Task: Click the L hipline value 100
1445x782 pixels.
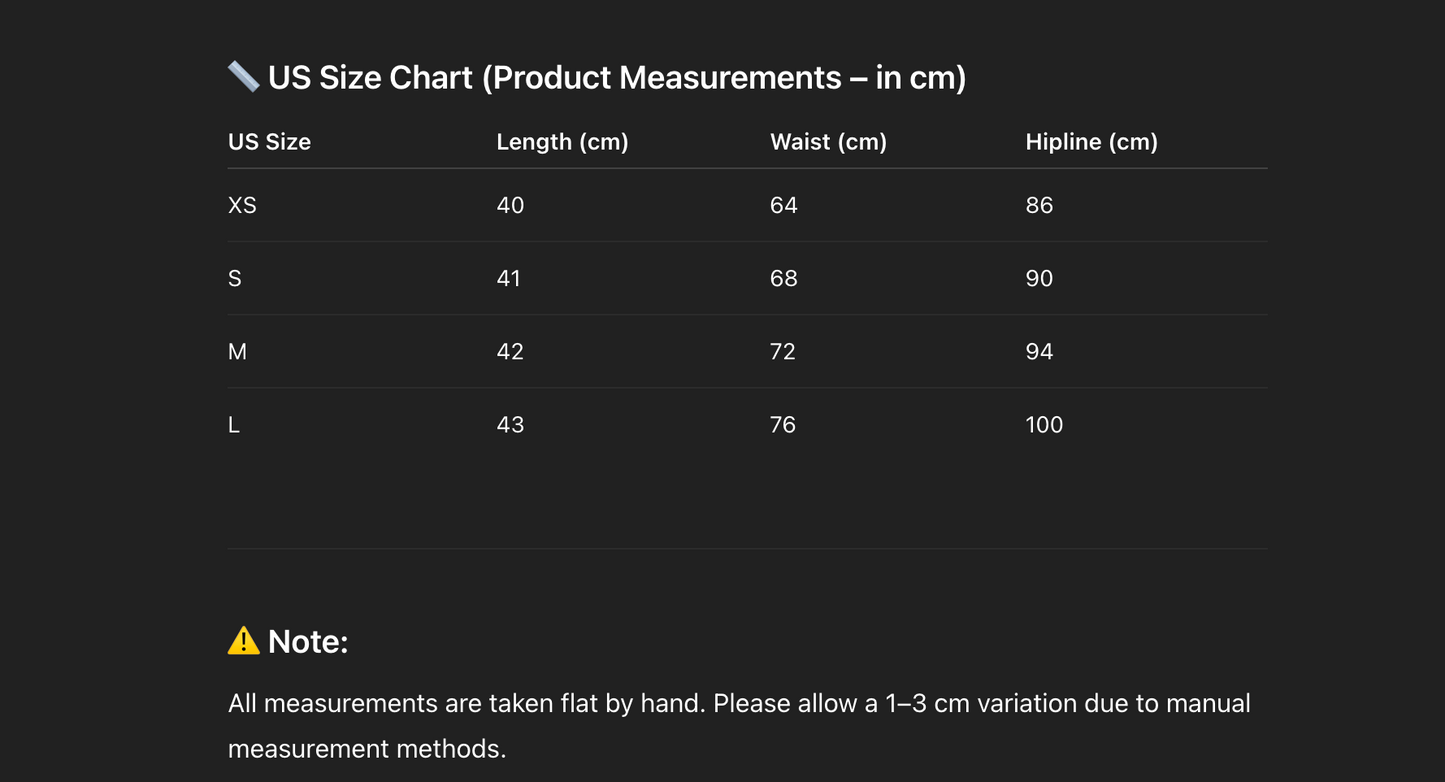Action: pos(1044,425)
